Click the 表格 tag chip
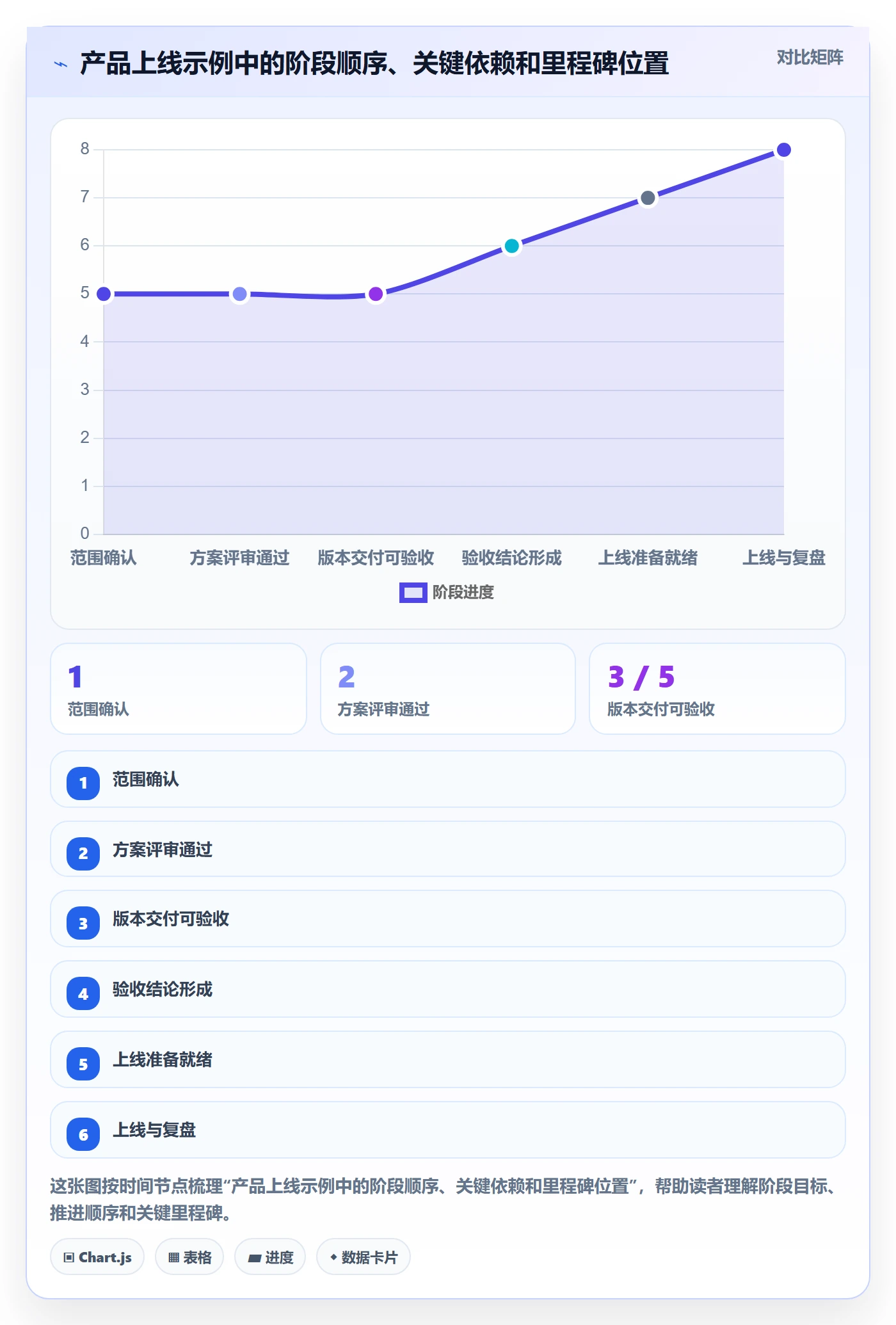The width and height of the screenshot is (896, 1325). [189, 1257]
